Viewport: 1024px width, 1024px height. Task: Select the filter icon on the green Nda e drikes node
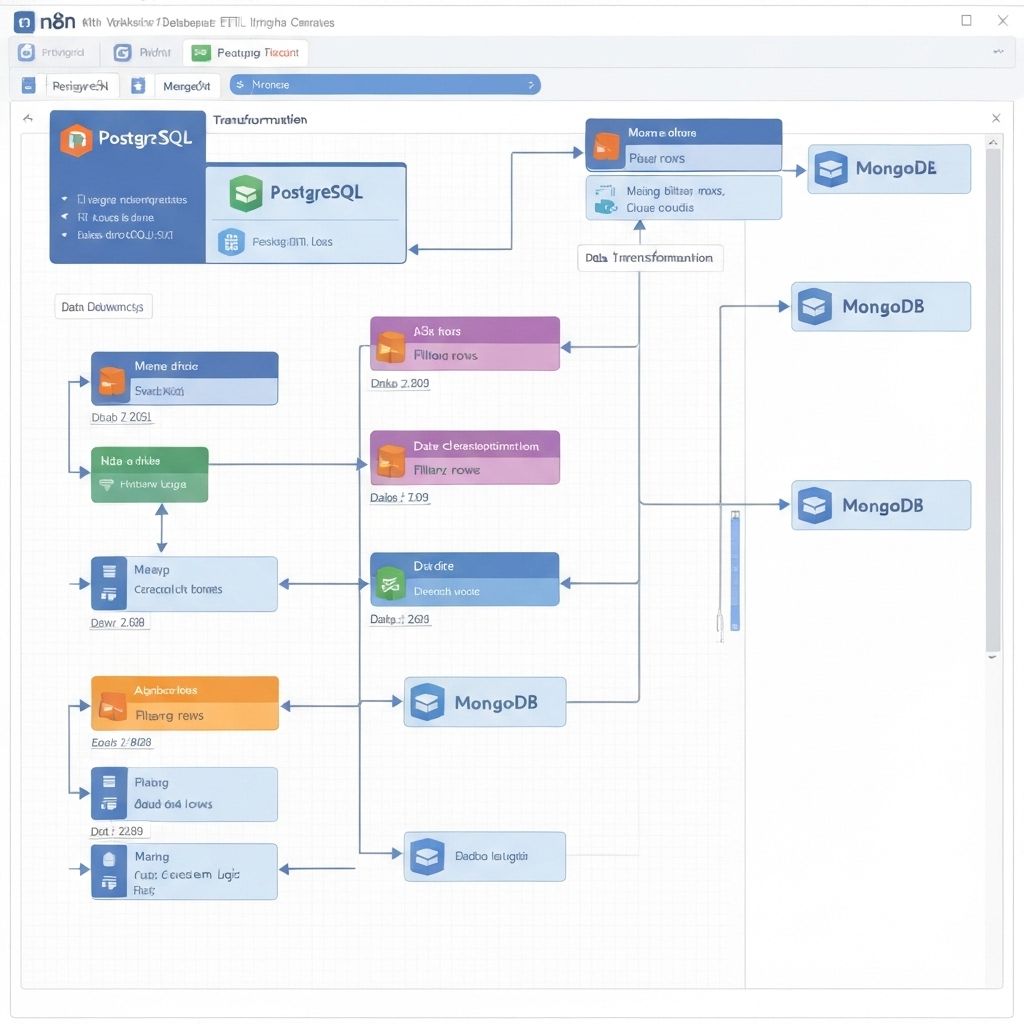pyautogui.click(x=107, y=484)
